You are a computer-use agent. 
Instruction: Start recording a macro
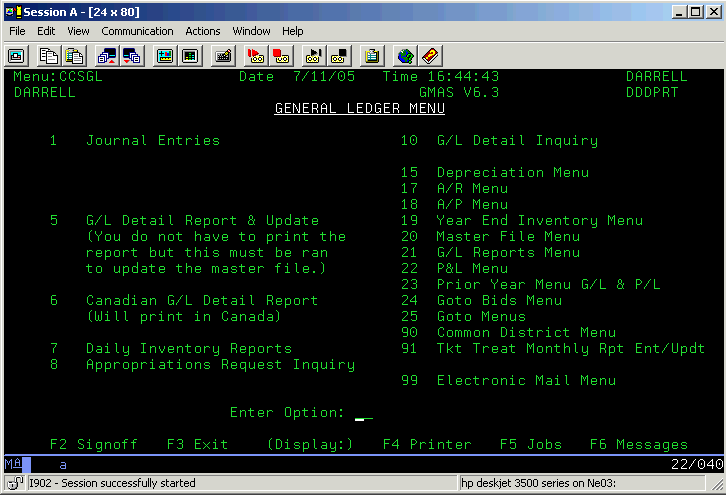click(x=256, y=55)
